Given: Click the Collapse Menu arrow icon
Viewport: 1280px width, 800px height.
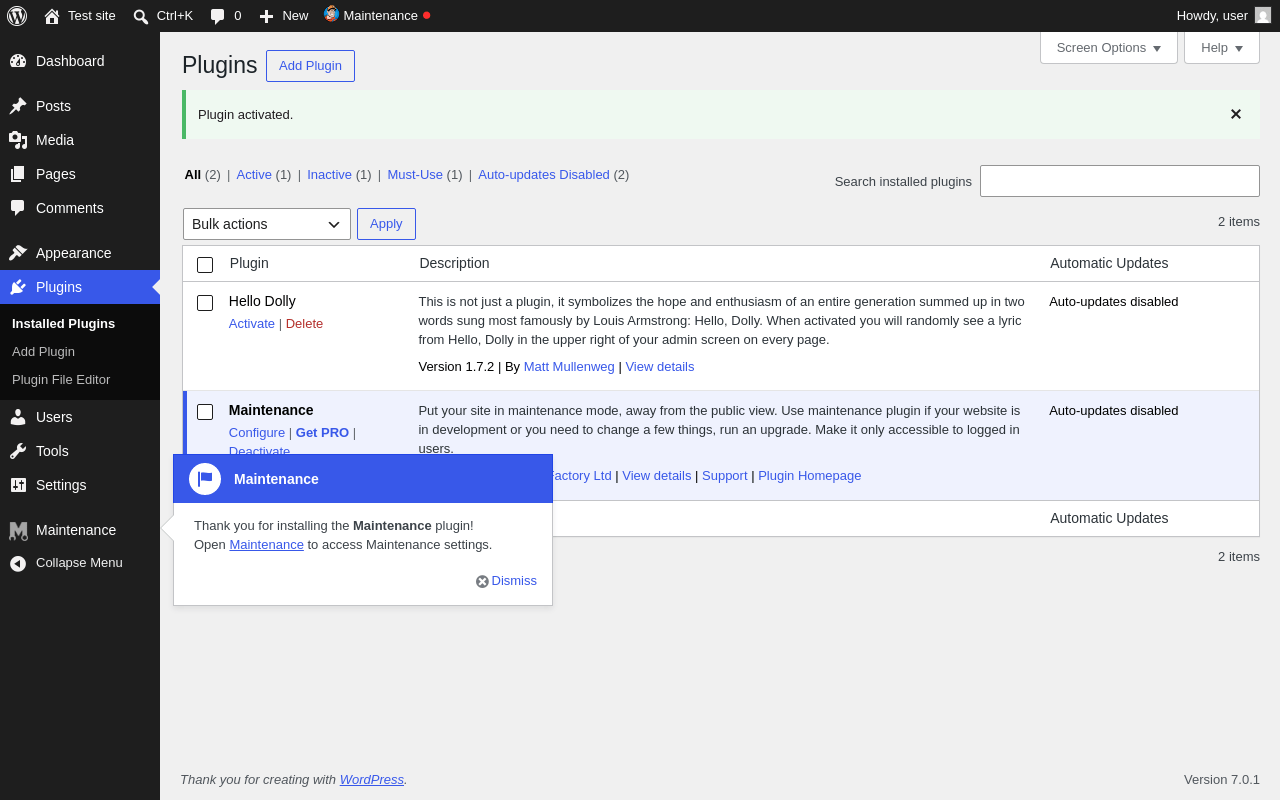Looking at the screenshot, I should tap(18, 563).
